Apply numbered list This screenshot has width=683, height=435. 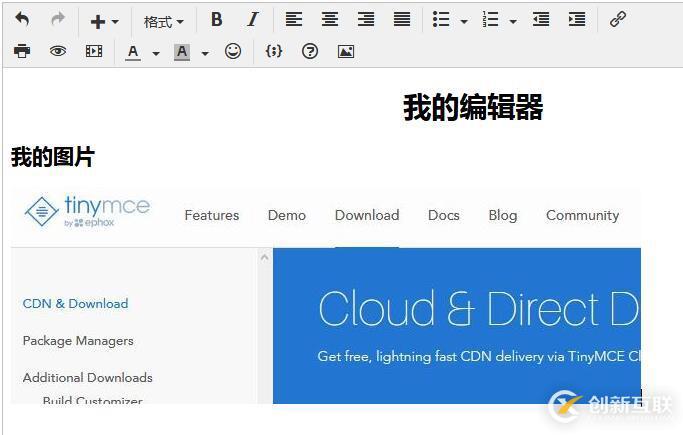[490, 20]
